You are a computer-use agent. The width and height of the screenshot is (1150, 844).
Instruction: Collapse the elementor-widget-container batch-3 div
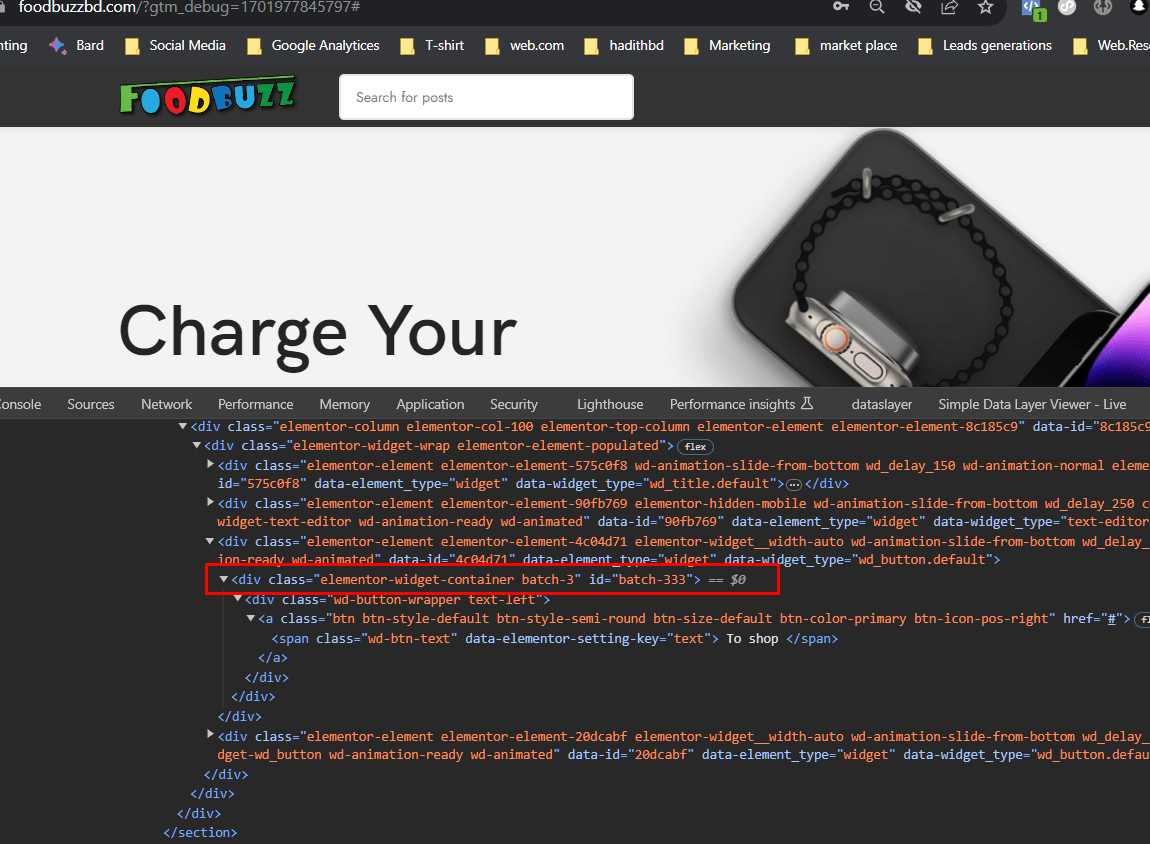point(224,580)
